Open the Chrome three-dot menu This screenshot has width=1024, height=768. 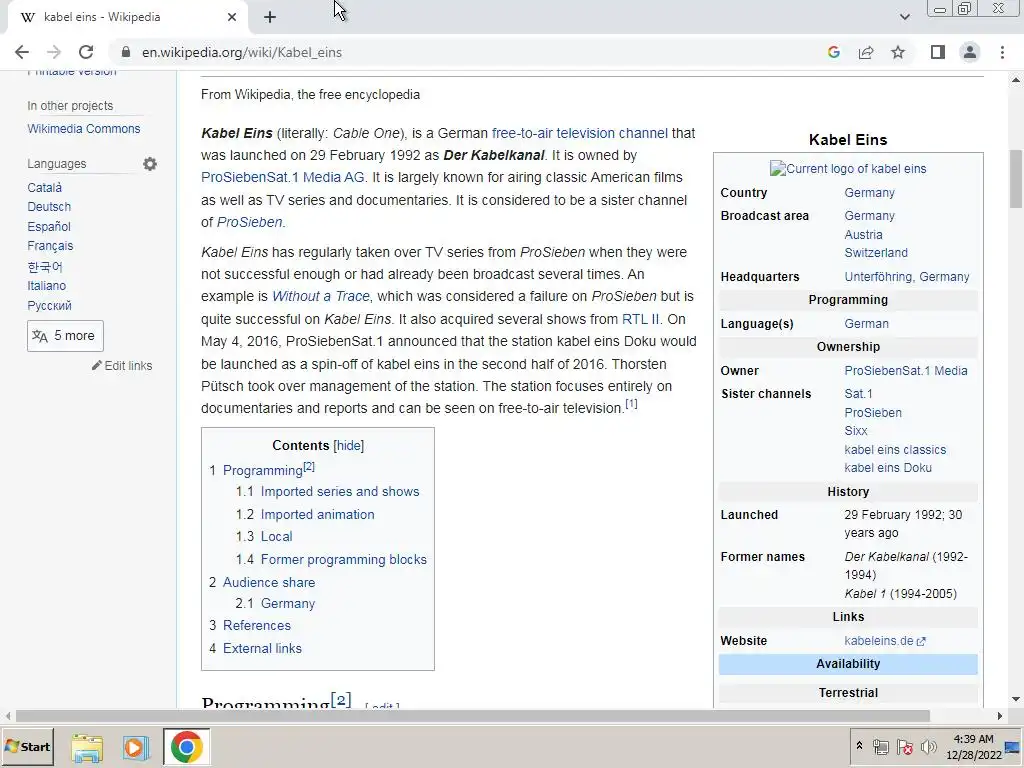(1002, 52)
